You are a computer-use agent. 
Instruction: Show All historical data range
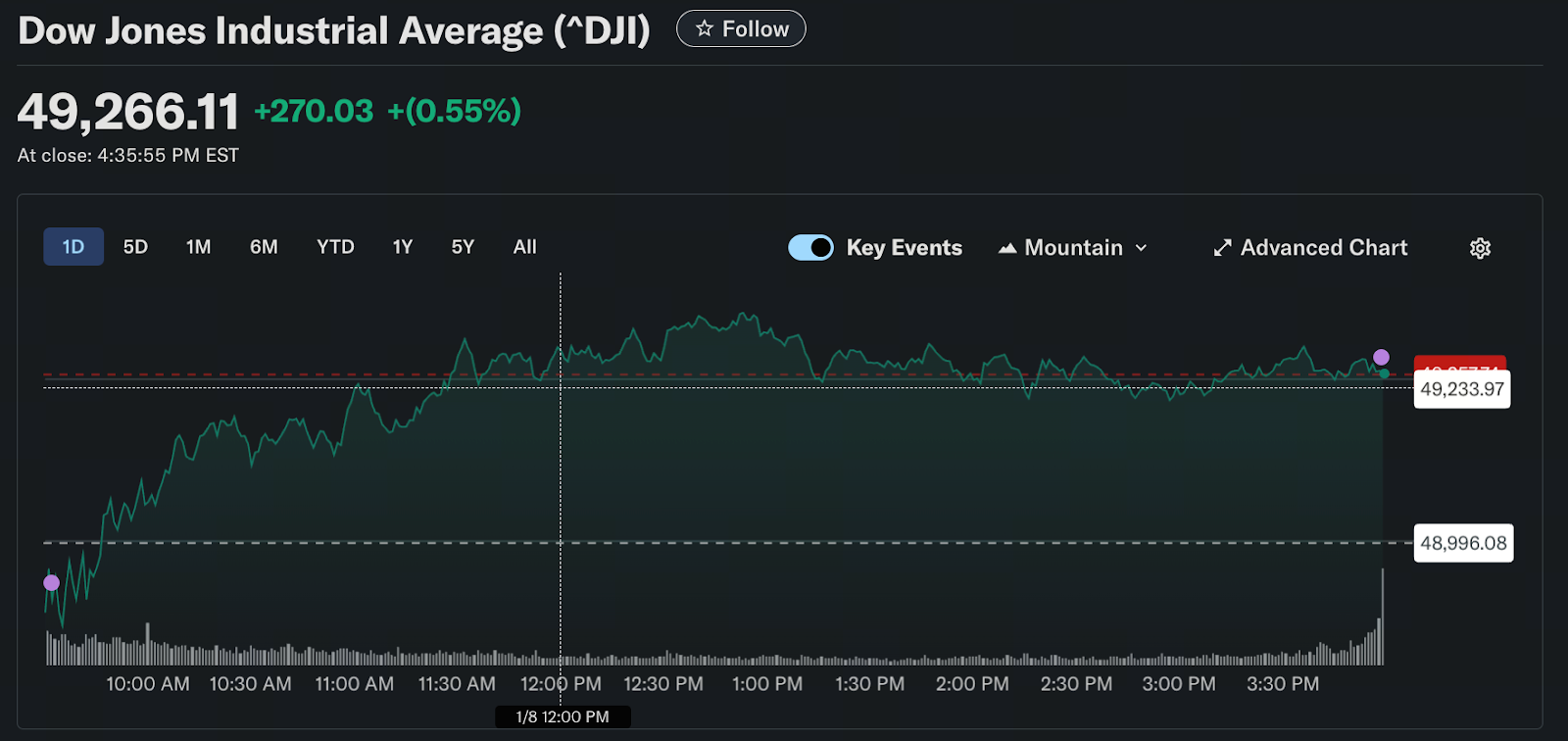pos(525,247)
